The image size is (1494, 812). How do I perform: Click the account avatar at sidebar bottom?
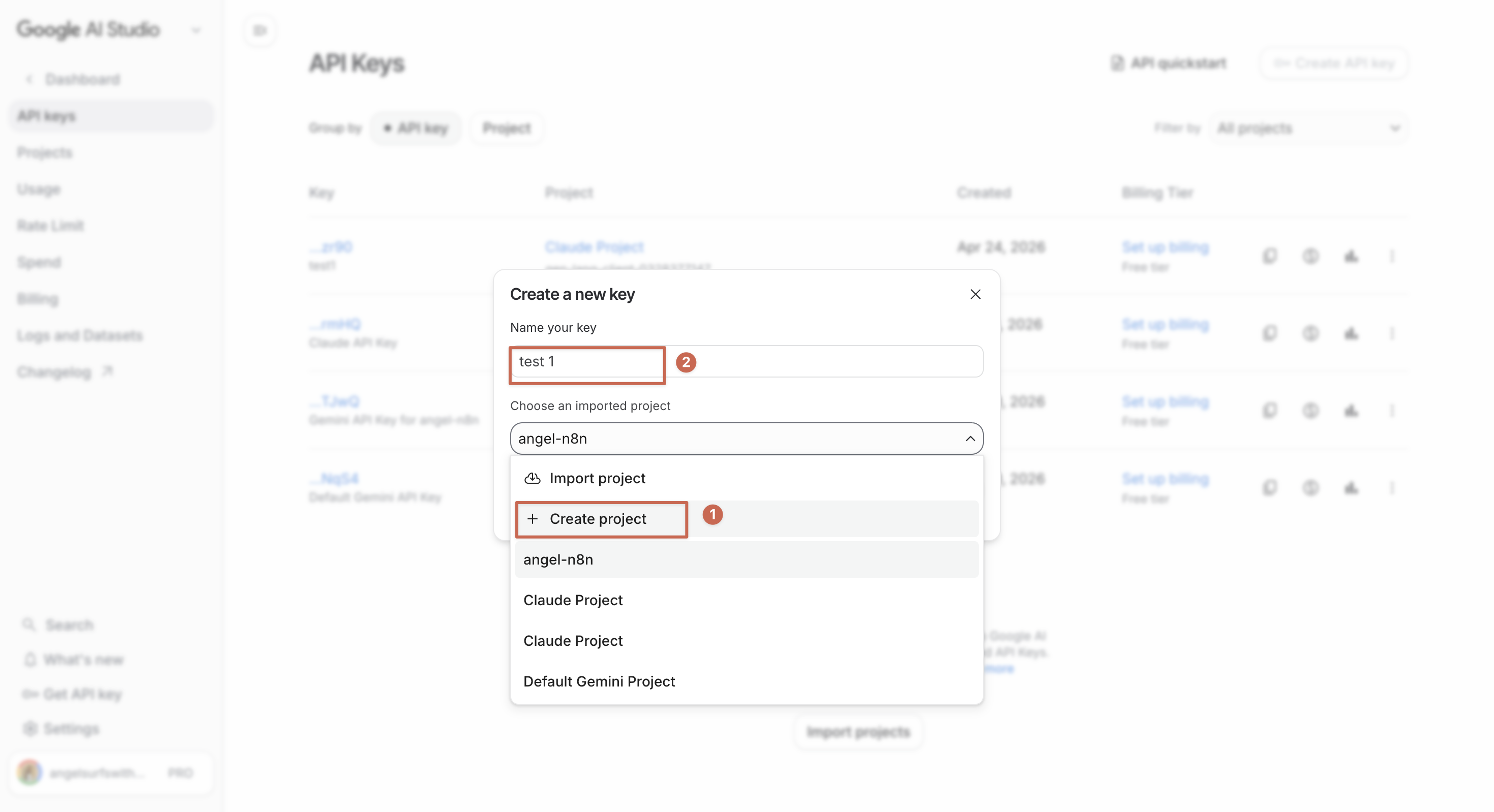pos(29,772)
